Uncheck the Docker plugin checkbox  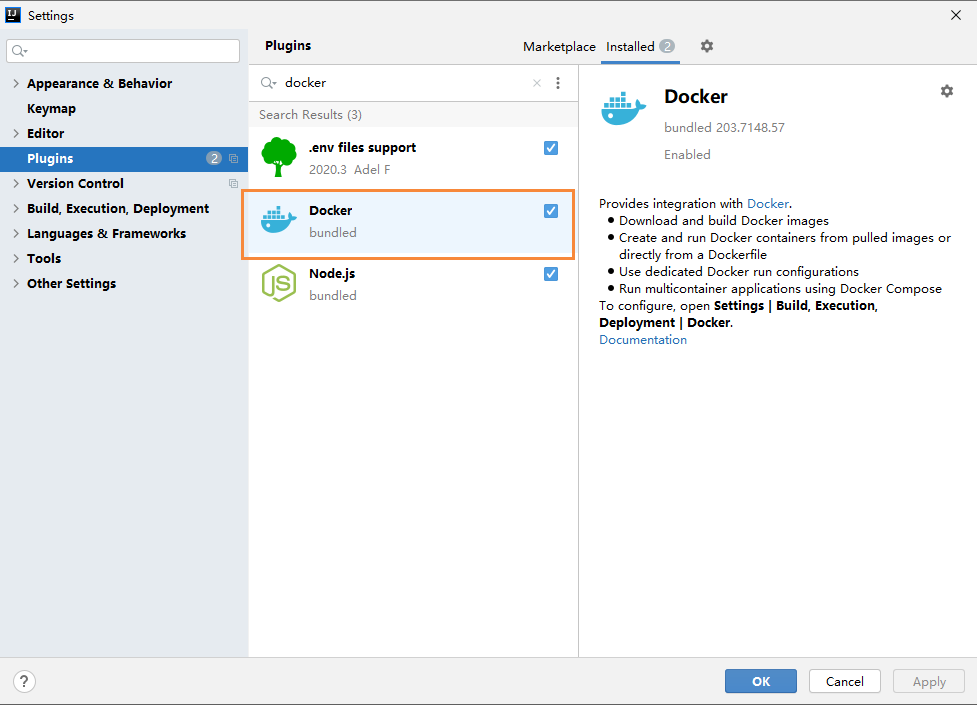tap(551, 211)
